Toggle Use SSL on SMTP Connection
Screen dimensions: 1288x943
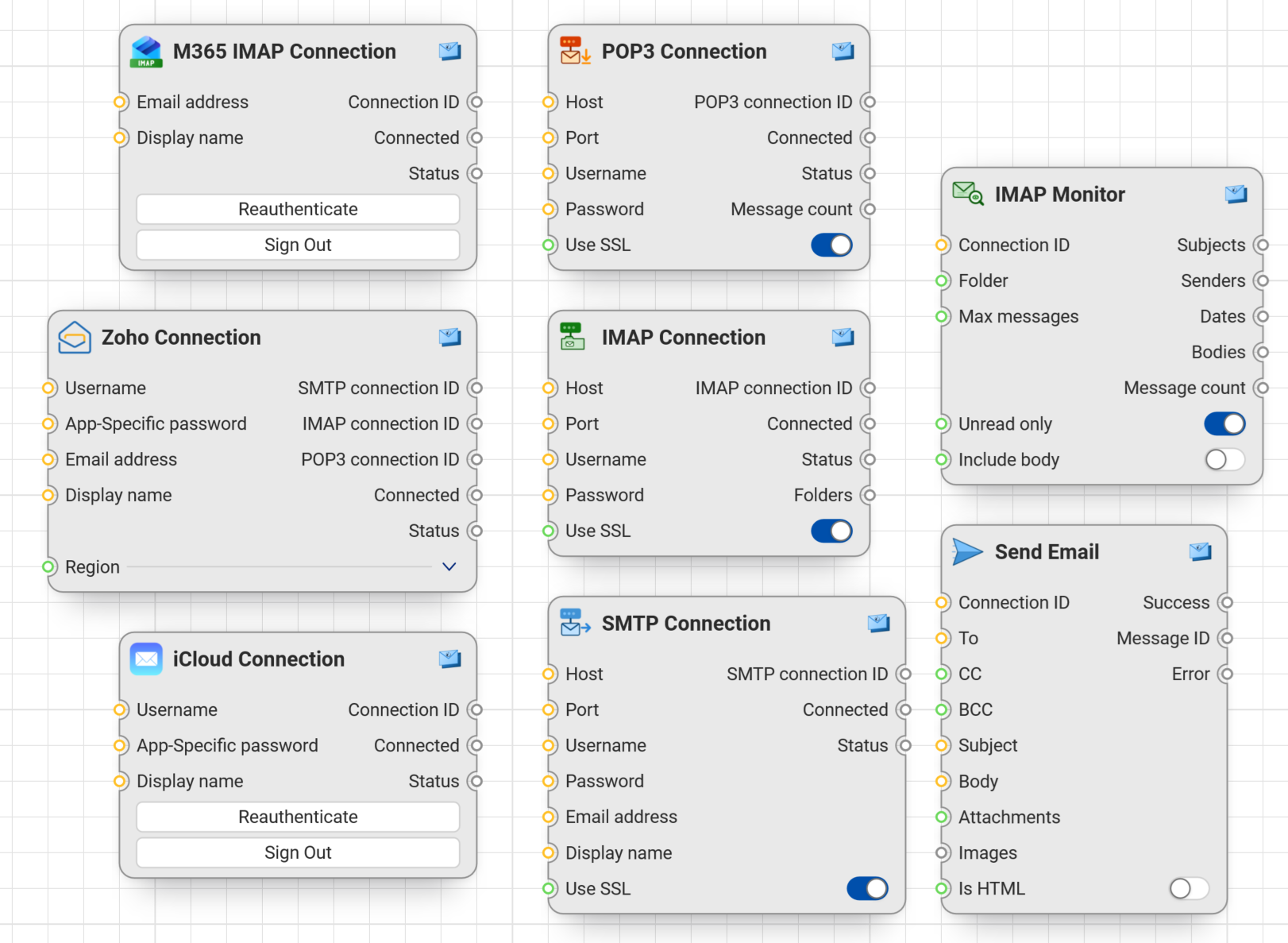(x=867, y=888)
